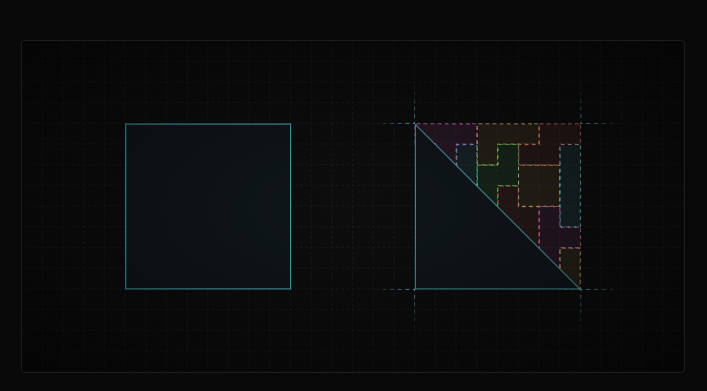Click the midpoint of the triangle's hypotenuse edge

tap(498, 207)
